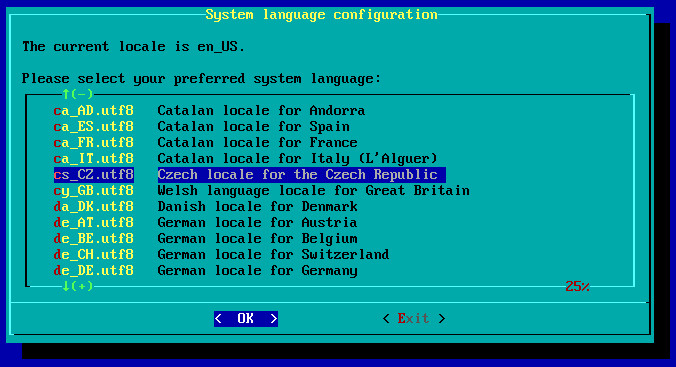Screen dimensions: 676x367
Task: Click the up arrow scroll indicator
Action: point(66,94)
